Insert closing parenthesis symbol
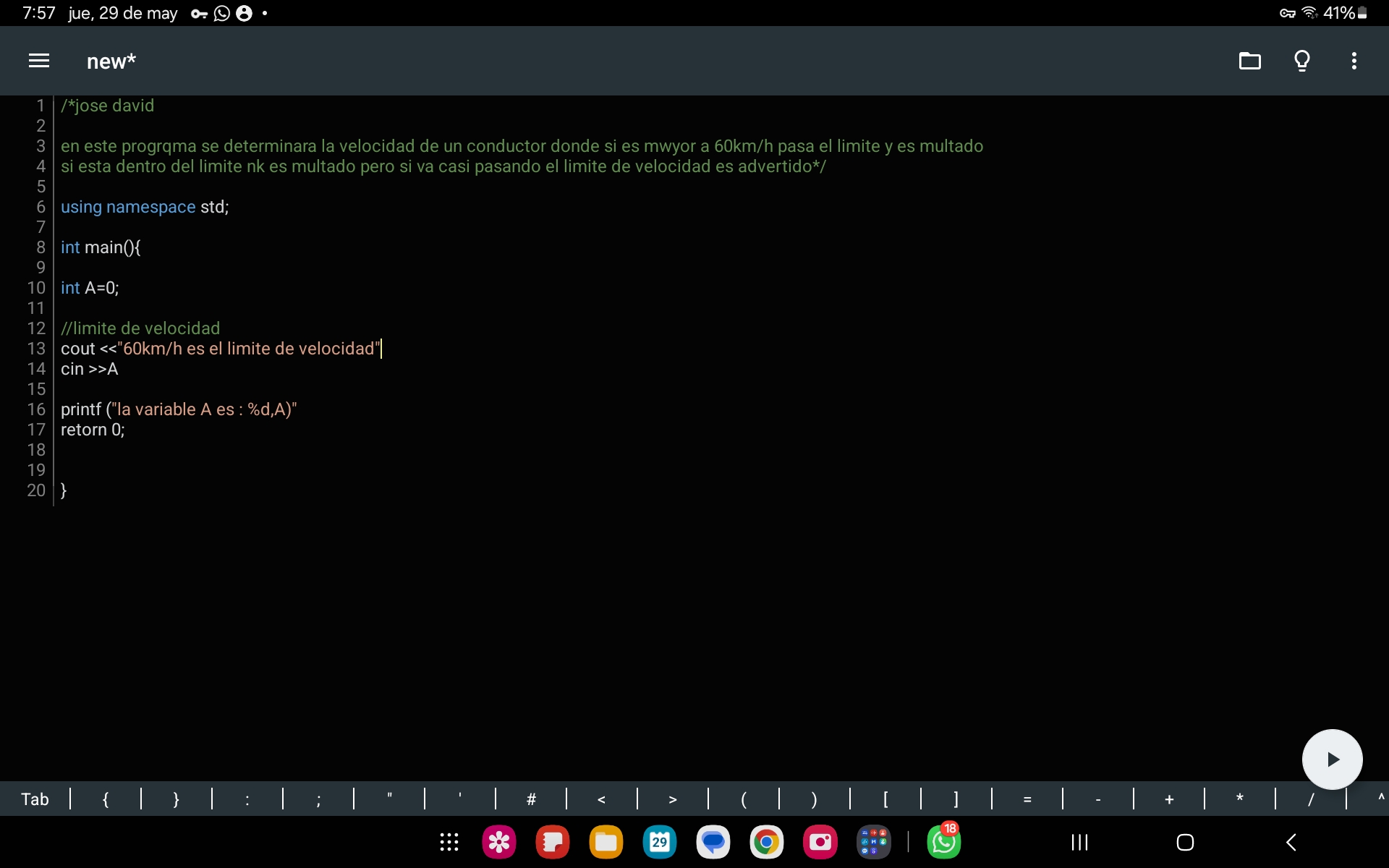Screen dimensions: 1389x868 815,799
